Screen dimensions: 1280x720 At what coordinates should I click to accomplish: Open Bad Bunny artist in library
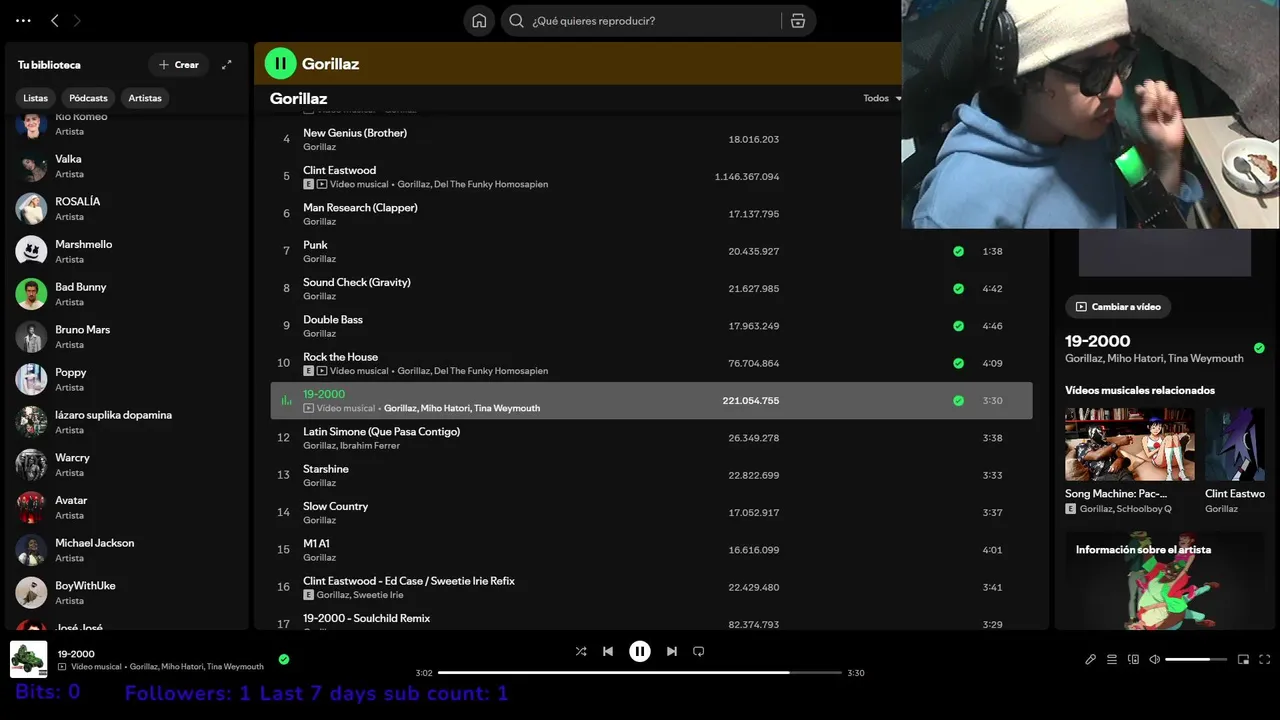point(125,294)
